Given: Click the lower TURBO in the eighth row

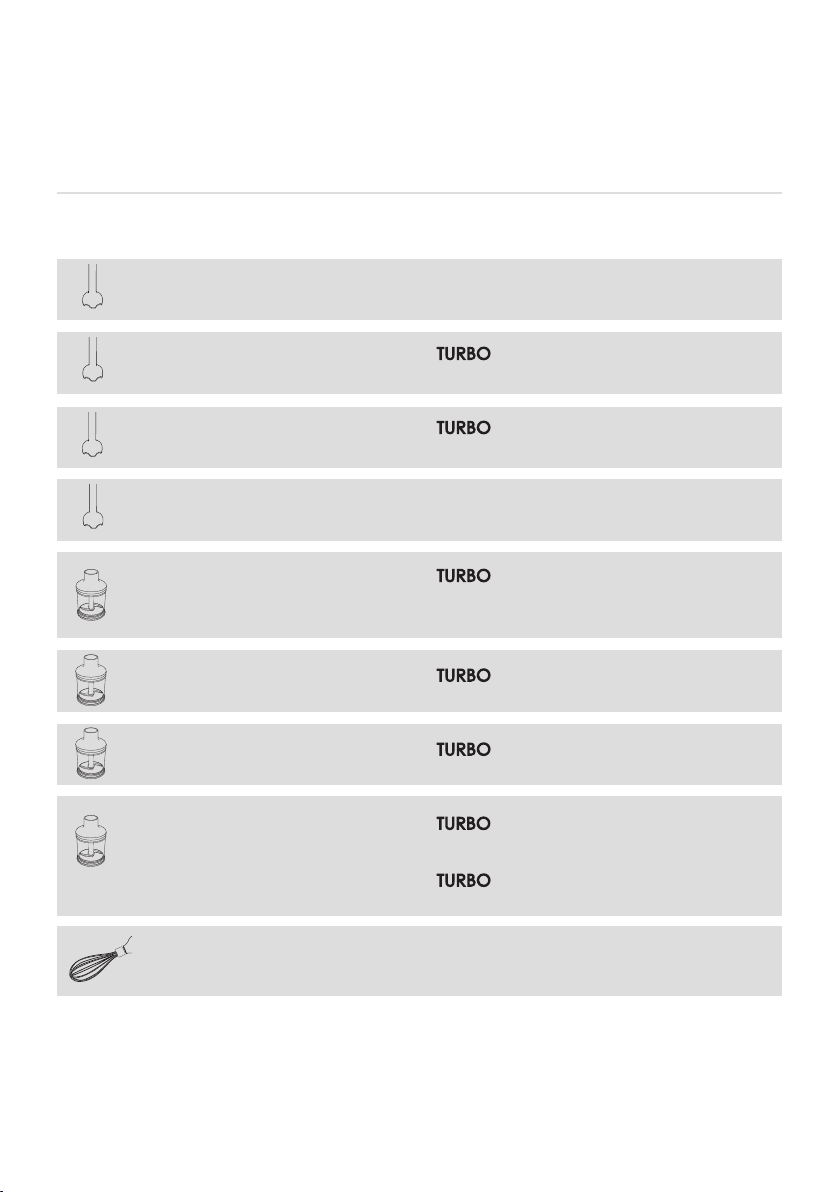Looking at the screenshot, I should (463, 881).
